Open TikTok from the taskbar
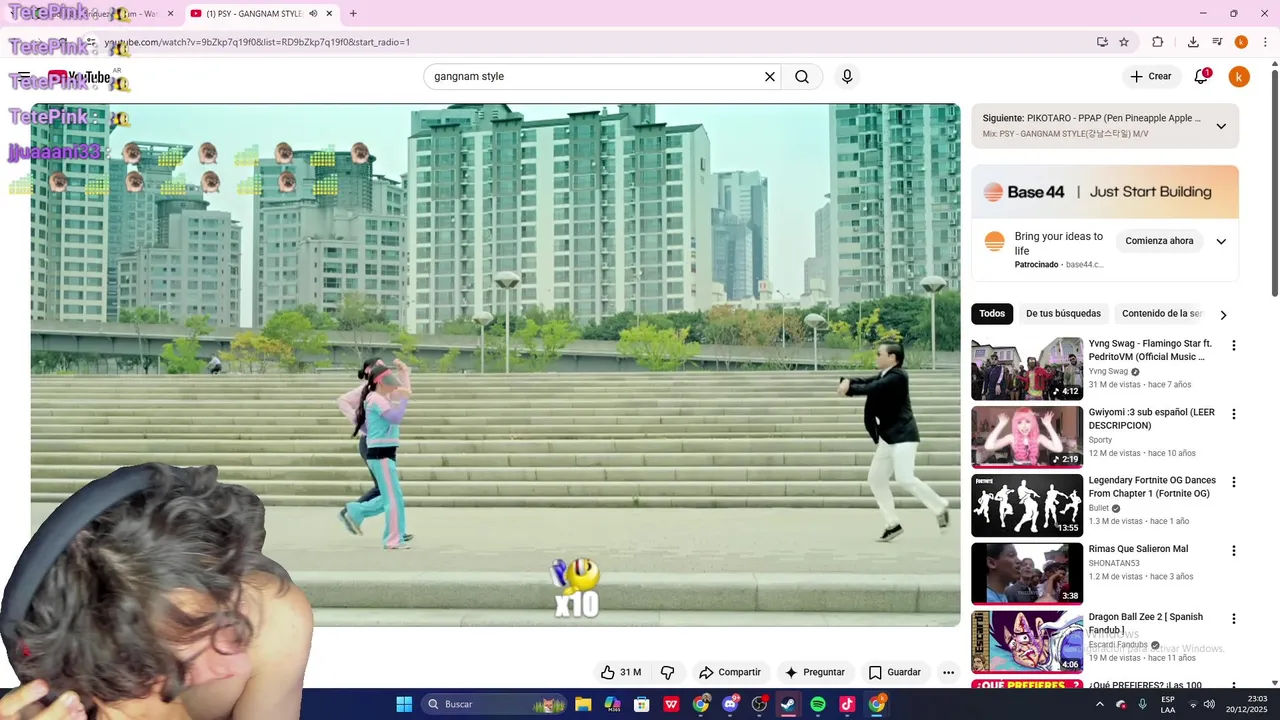Viewport: 1280px width, 720px height. [847, 704]
